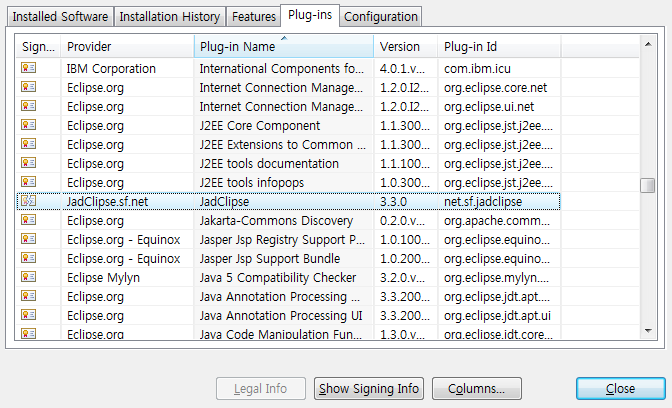Viewport: 672px width, 408px height.
Task: Sort by Plug-in Name column header
Action: [x=284, y=46]
